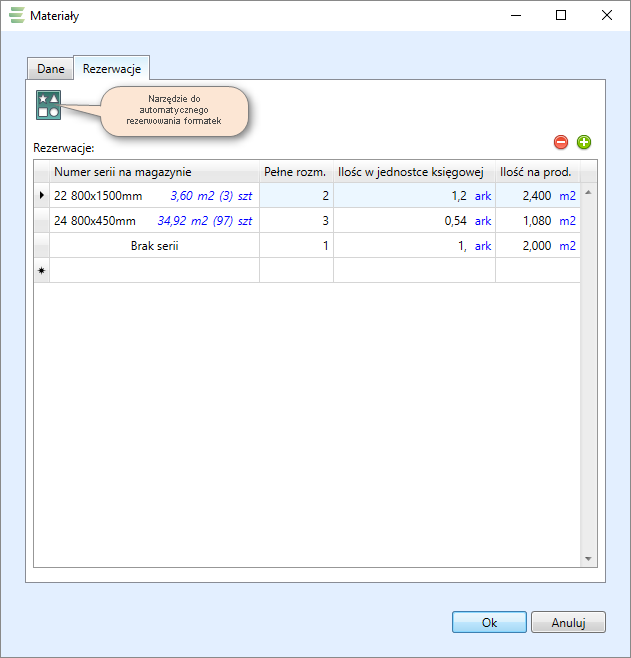Switch to the Dane tab
The height and width of the screenshot is (658, 631).
tap(51, 69)
